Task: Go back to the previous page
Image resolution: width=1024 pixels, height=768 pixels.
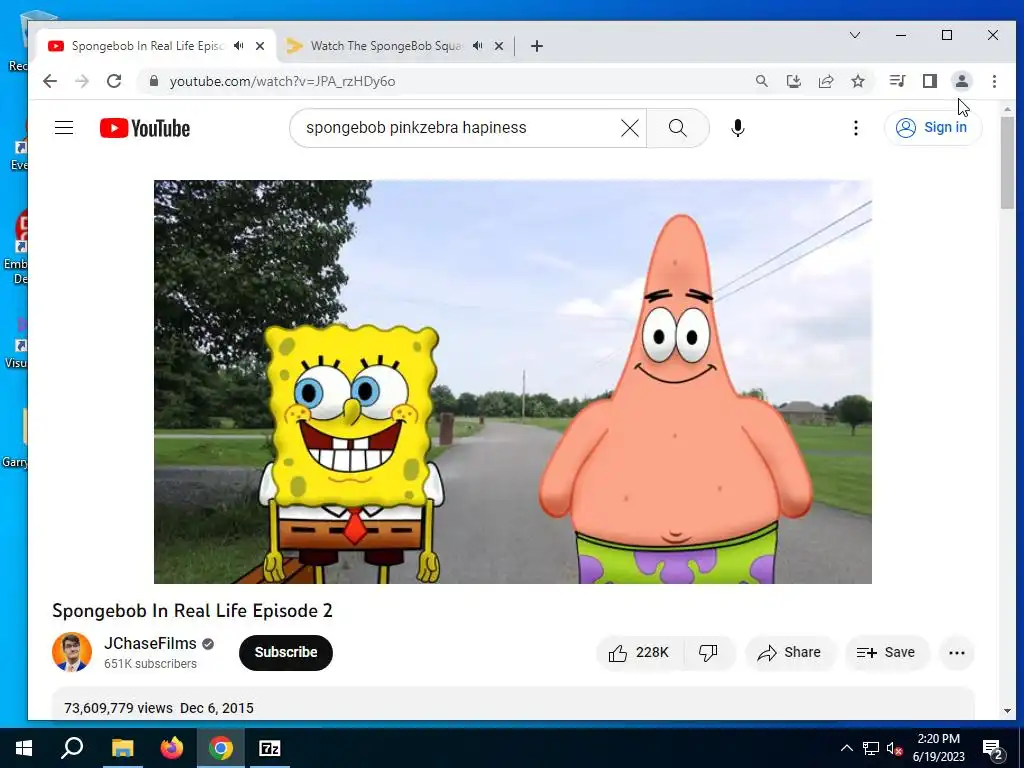Action: [50, 81]
